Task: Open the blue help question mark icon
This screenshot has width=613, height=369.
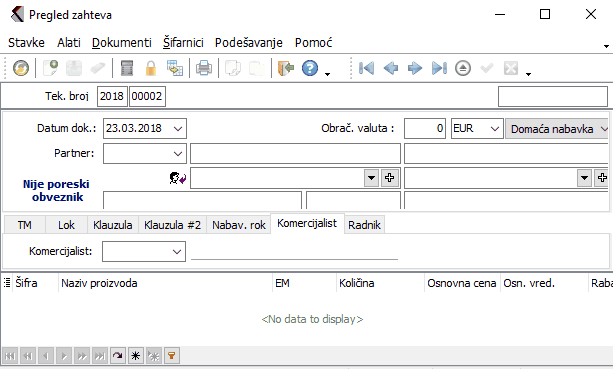Action: point(310,68)
